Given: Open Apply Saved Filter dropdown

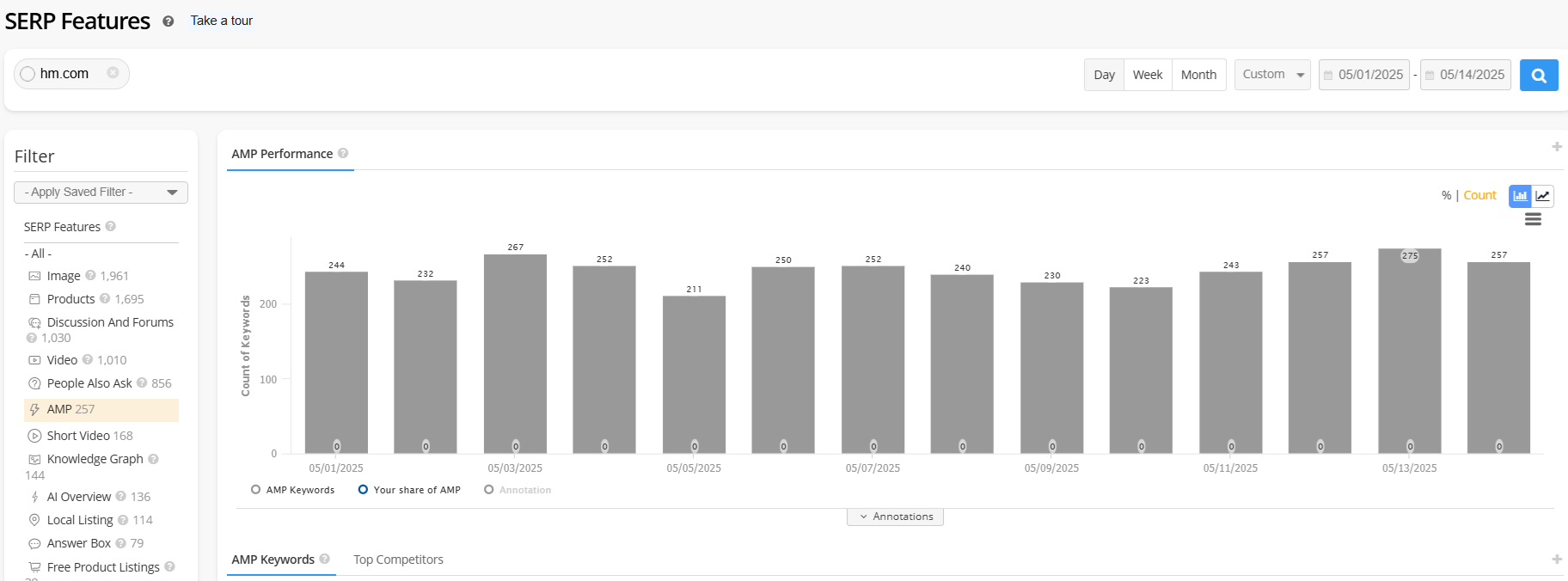Looking at the screenshot, I should click(101, 193).
